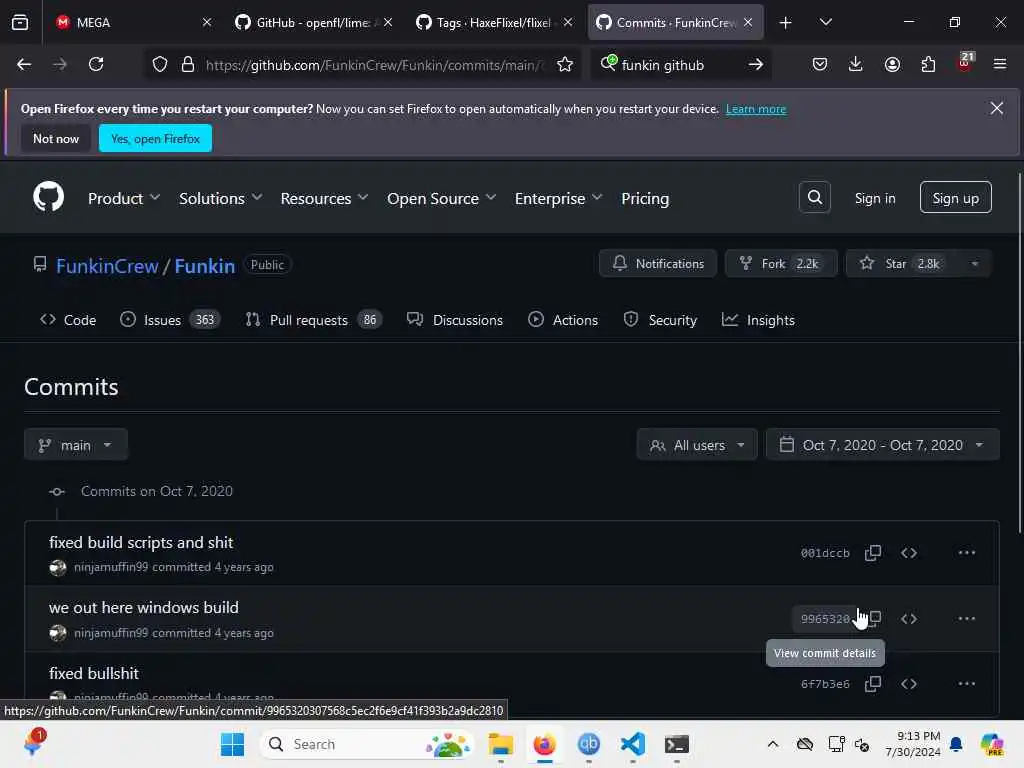The width and height of the screenshot is (1024, 768).
Task: Open File Explorer from taskbar
Action: (x=501, y=744)
